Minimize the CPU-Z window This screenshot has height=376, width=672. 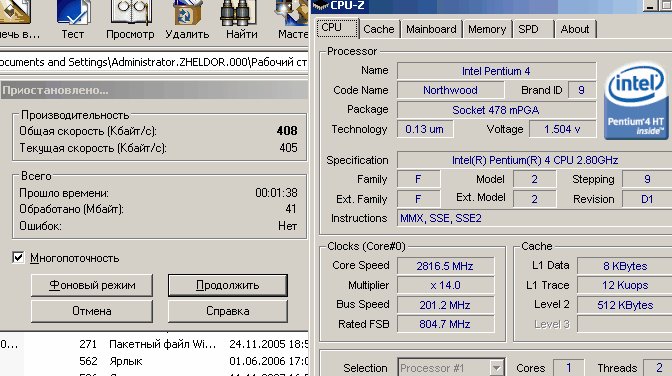click(x=650, y=6)
